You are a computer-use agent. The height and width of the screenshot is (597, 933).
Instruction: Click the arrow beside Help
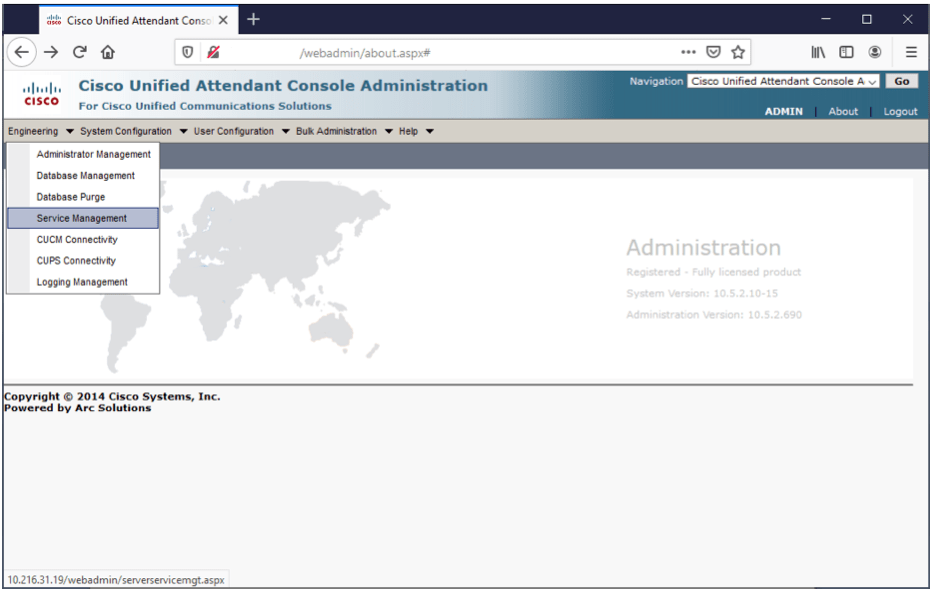click(430, 132)
